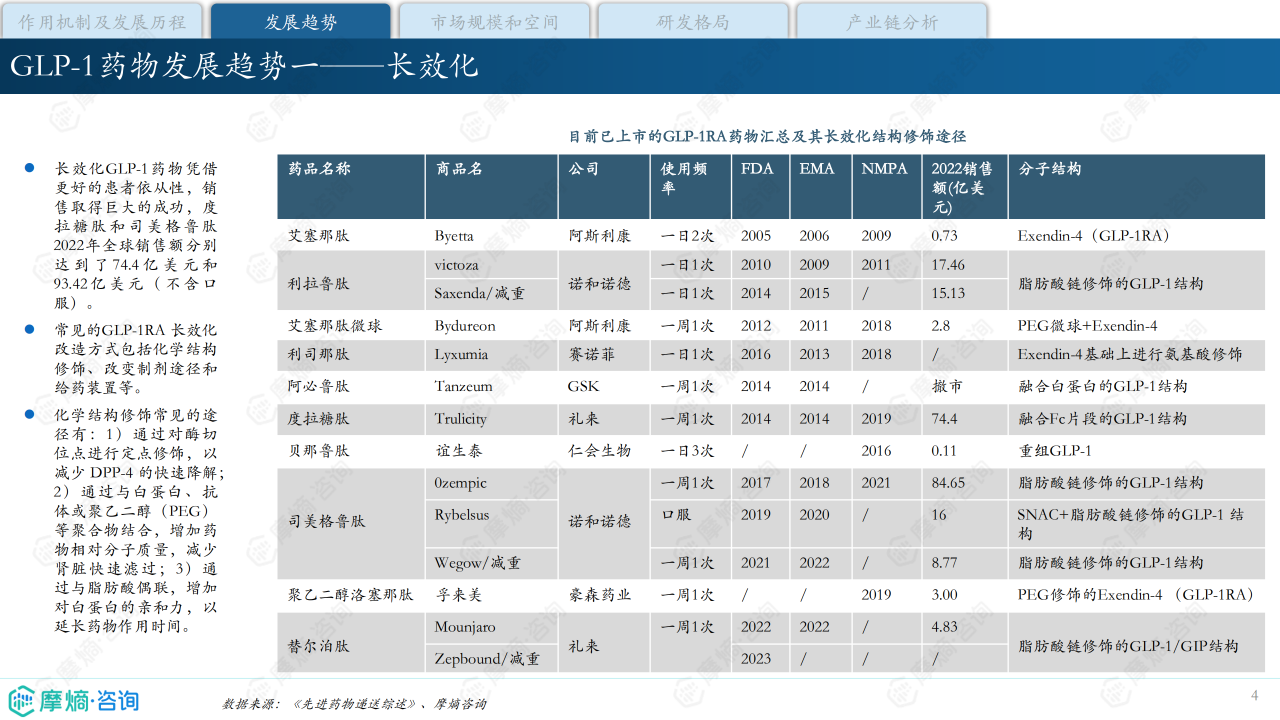Click the 度拉糖肽 drug name cell
The width and height of the screenshot is (1280, 720).
351,419
